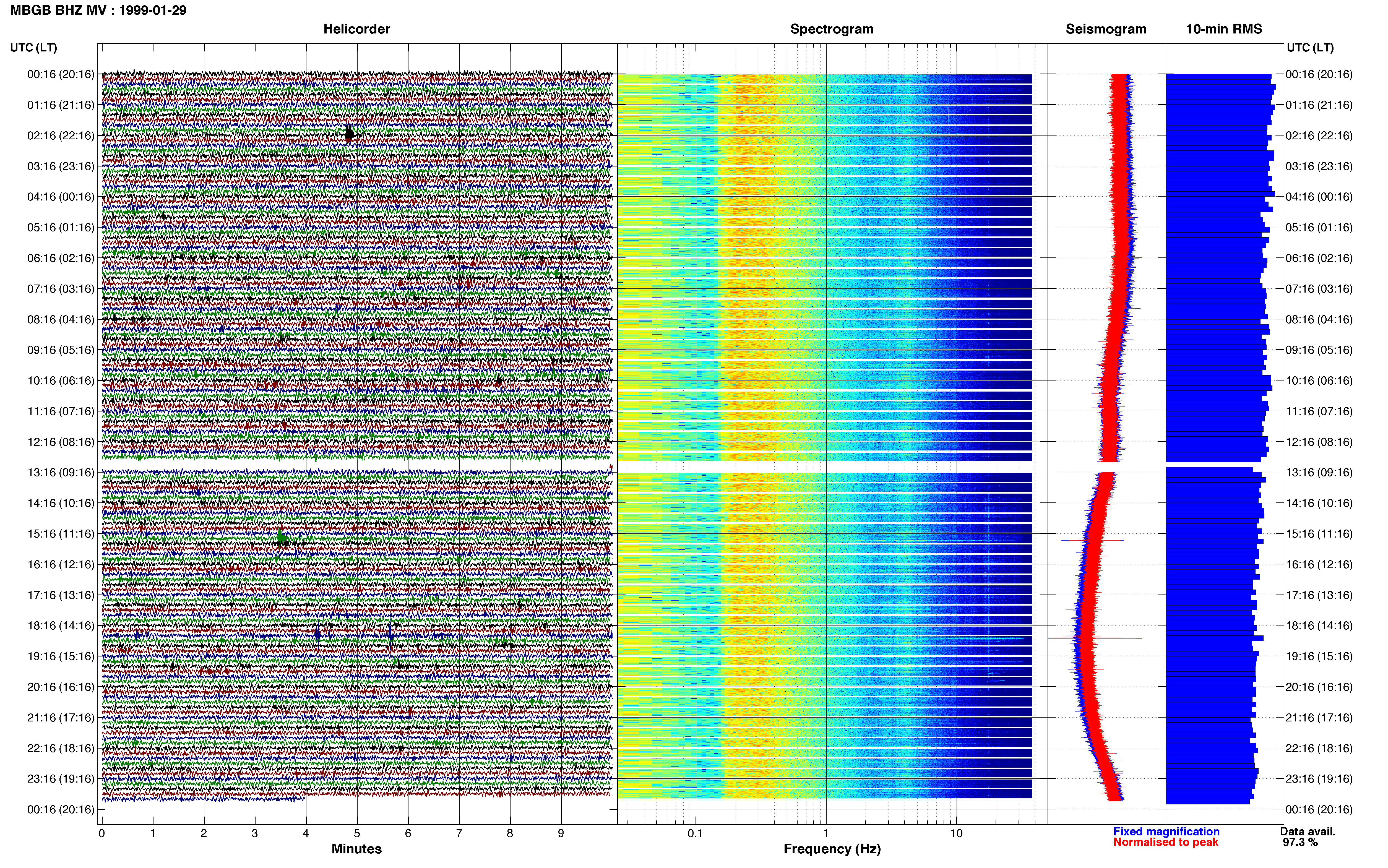Click the 'Normalised to peak' legend text

coord(1165,842)
